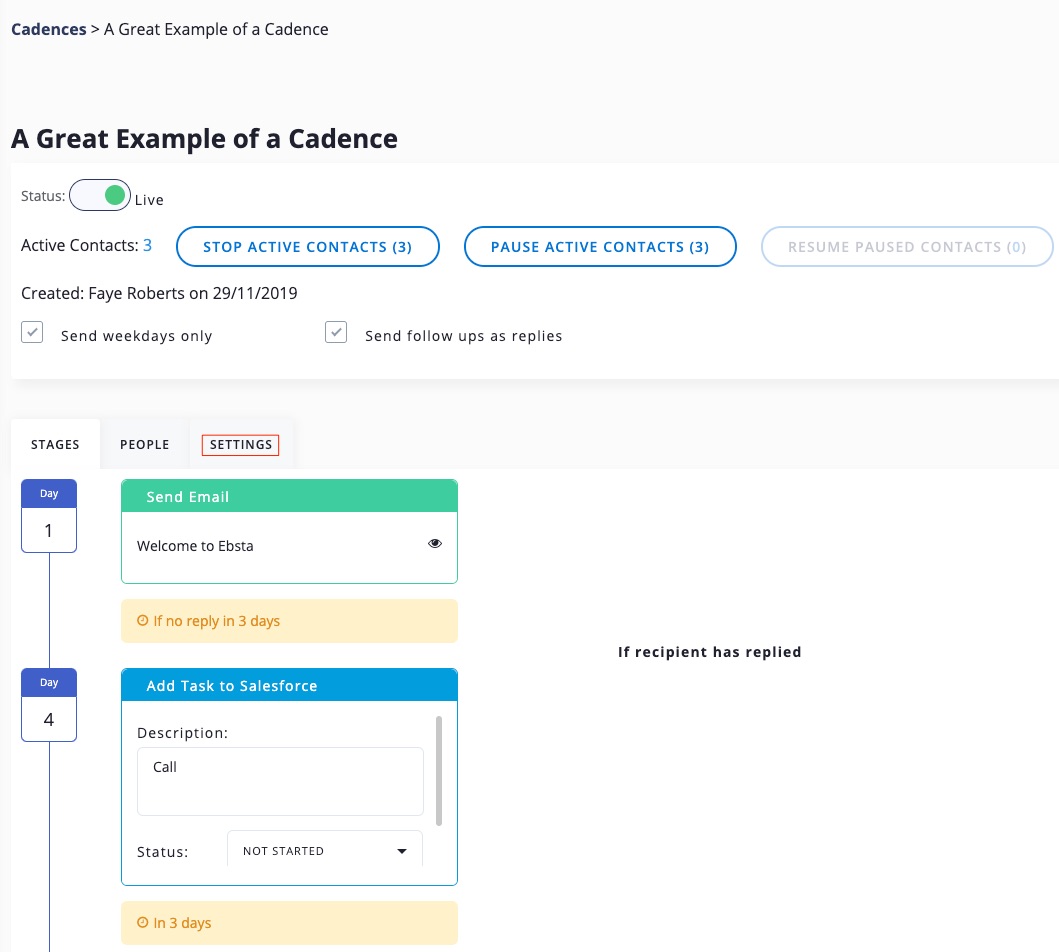Click Stop Active Contacts button

[308, 247]
